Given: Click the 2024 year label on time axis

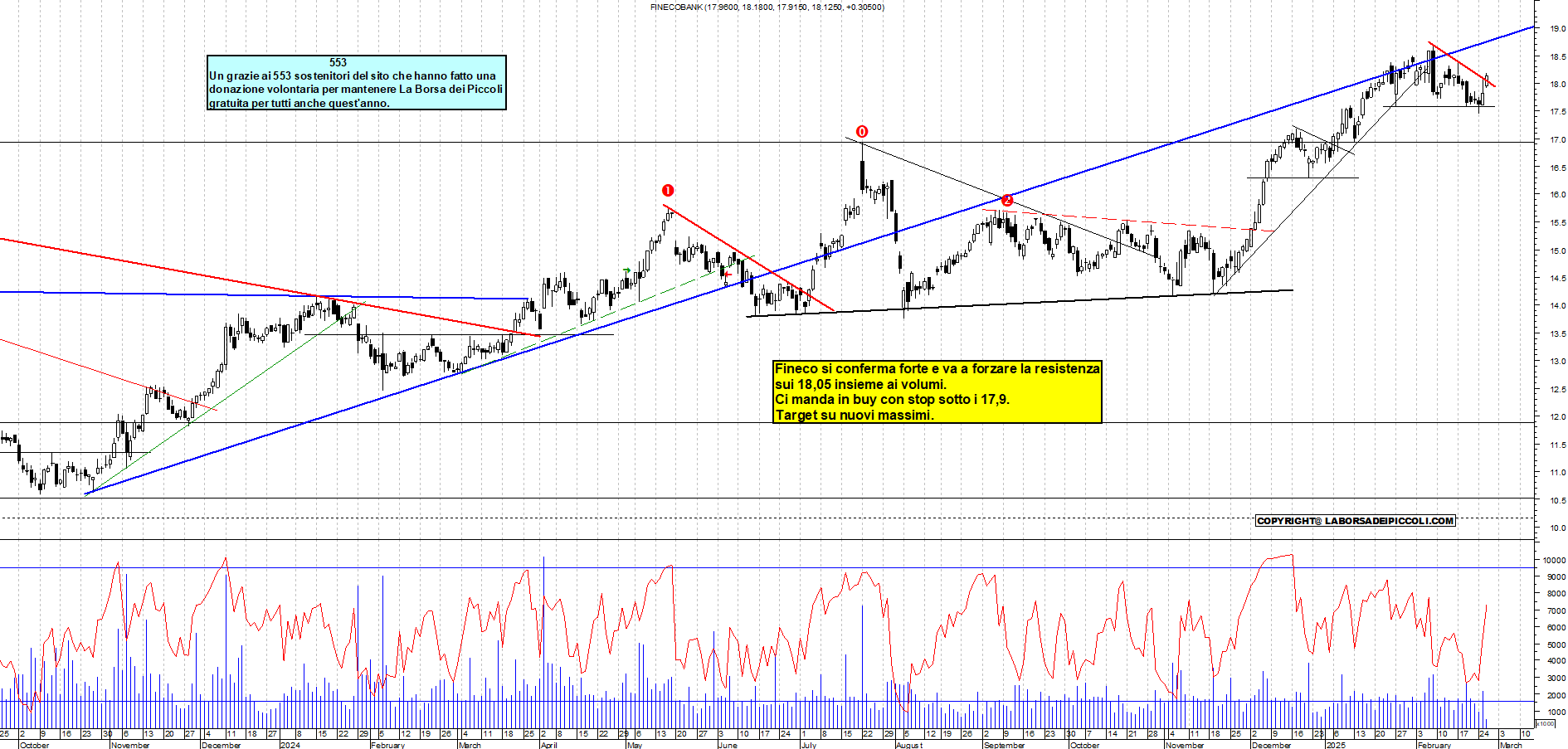Looking at the screenshot, I should click(x=290, y=745).
